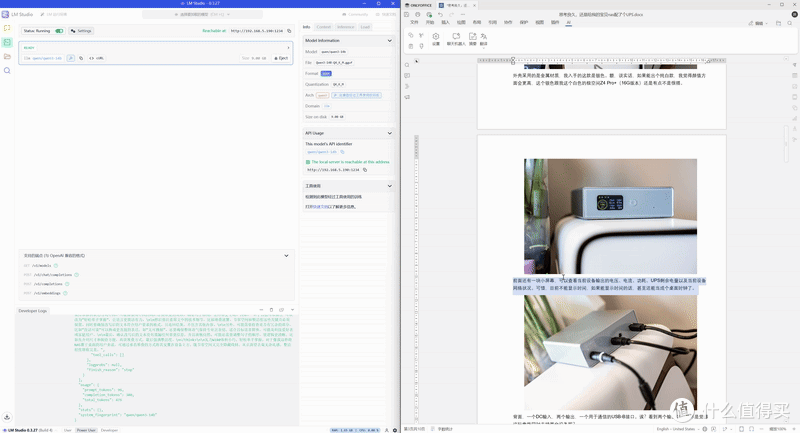
Task: Switch to the Load tab in LM Studio
Action: [365, 27]
